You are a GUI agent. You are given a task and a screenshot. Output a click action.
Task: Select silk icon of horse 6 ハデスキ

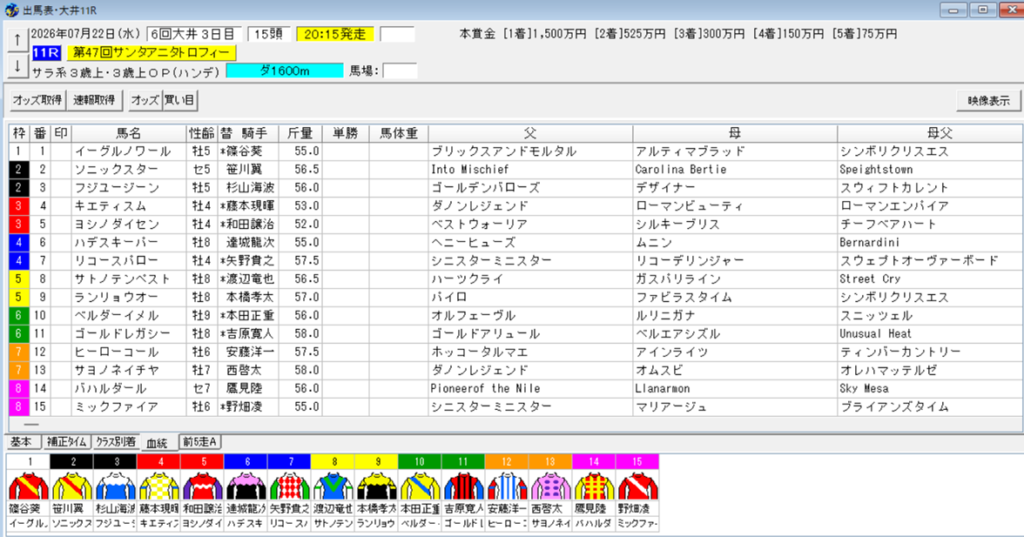click(x=246, y=486)
